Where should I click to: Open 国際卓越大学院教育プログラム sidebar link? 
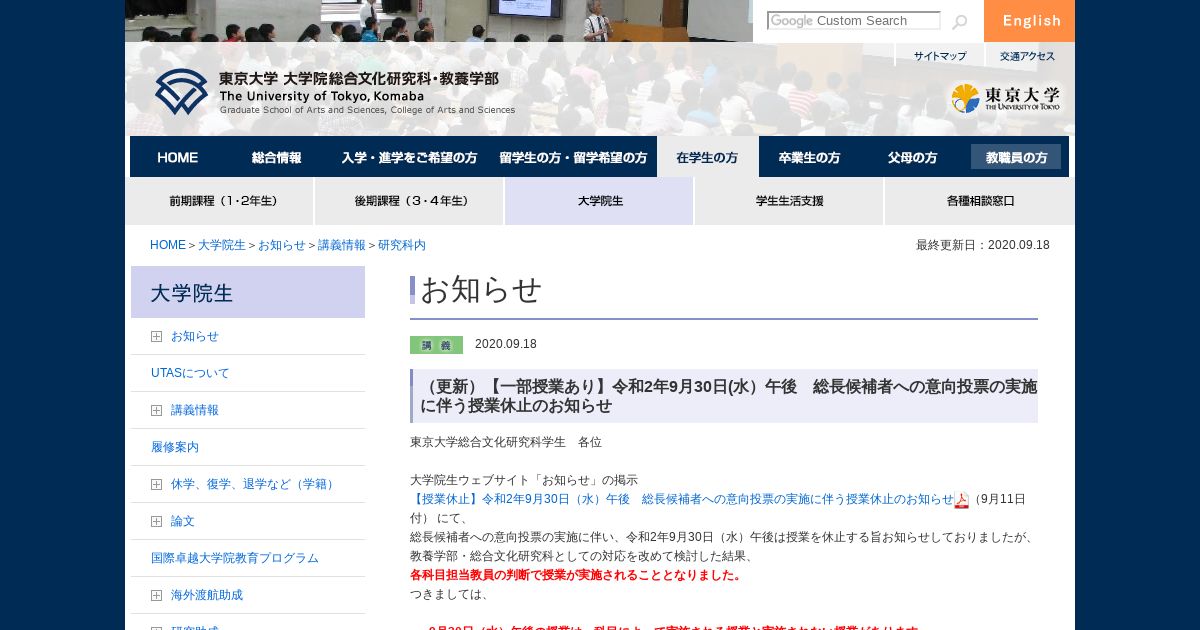235,559
